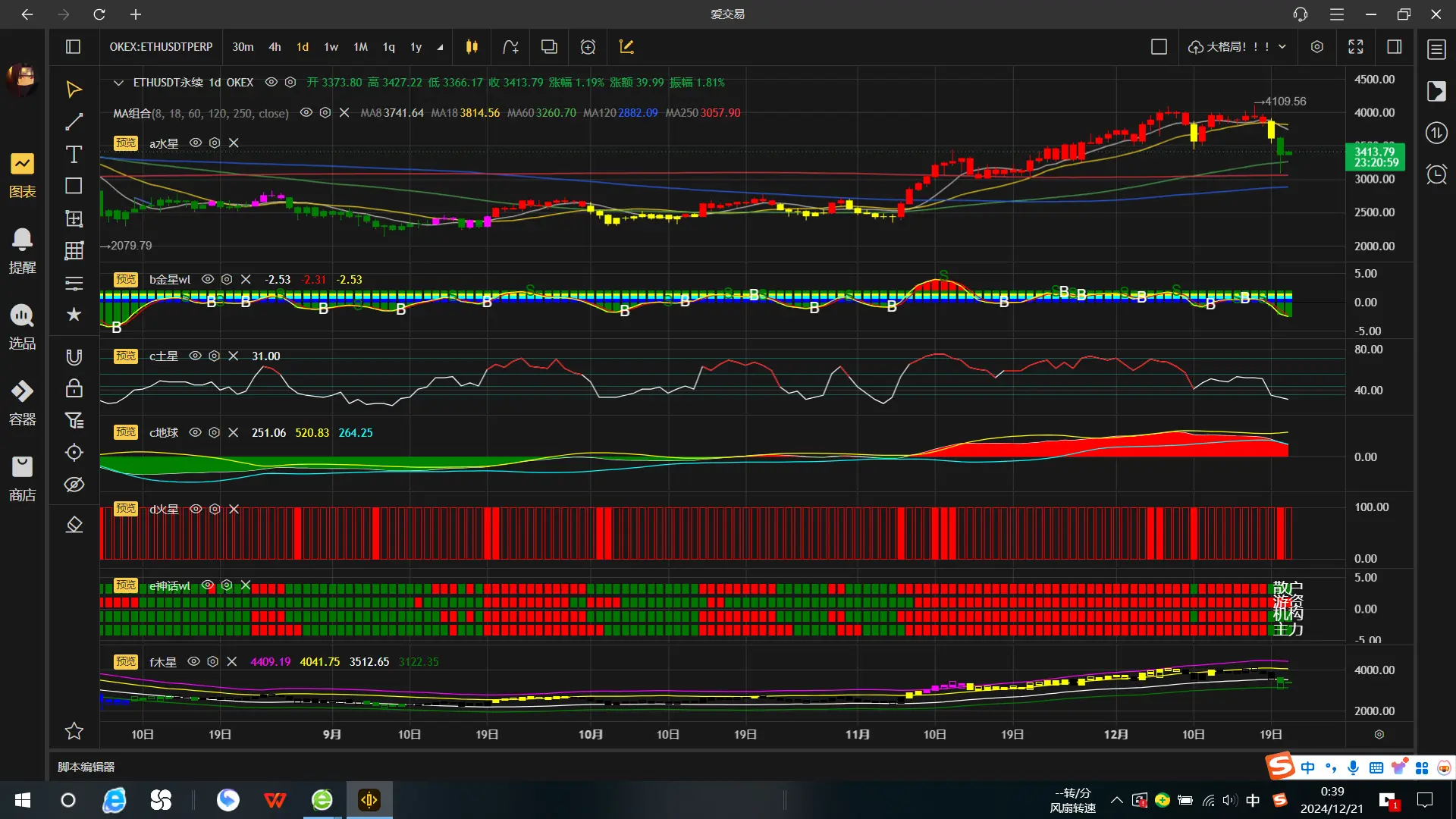The image size is (1456, 819).
Task: Open the 脚本编辑器 script editor
Action: 86,767
